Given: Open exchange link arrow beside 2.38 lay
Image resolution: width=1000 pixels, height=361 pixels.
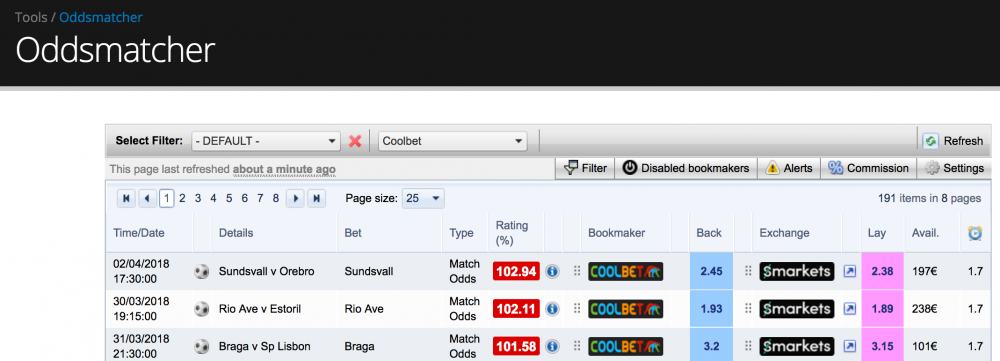Looking at the screenshot, I should coord(849,271).
